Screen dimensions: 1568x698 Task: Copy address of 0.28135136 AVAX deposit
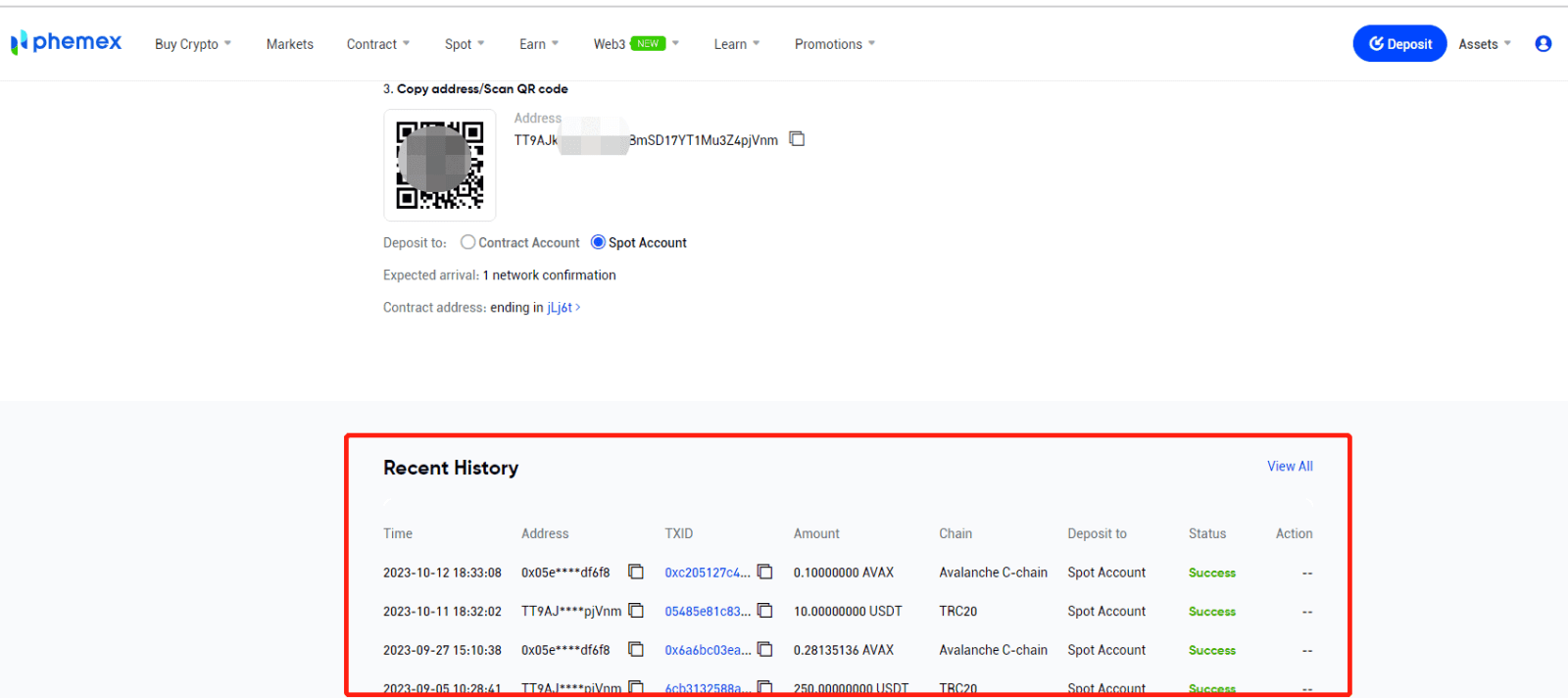coord(636,649)
